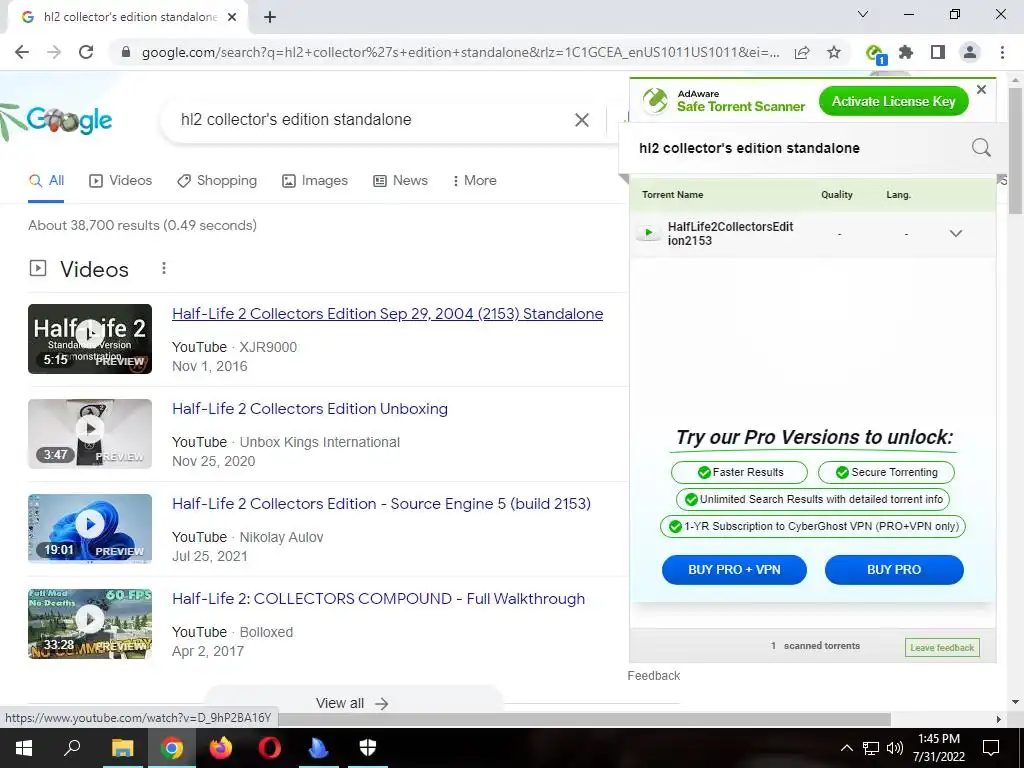This screenshot has height=768, width=1024.
Task: Play the HalfLife2CollectorsEdition2153 torrent icon
Action: (x=648, y=233)
